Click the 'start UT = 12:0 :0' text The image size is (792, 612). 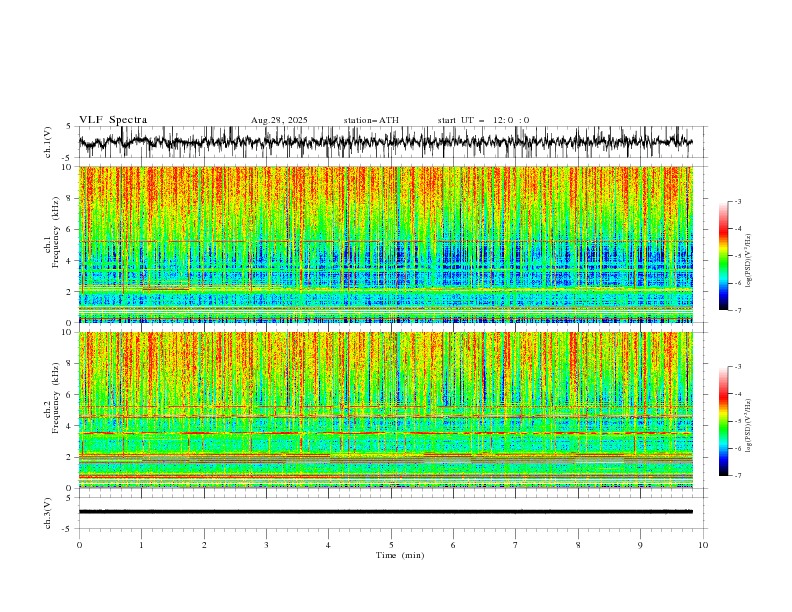(x=484, y=120)
